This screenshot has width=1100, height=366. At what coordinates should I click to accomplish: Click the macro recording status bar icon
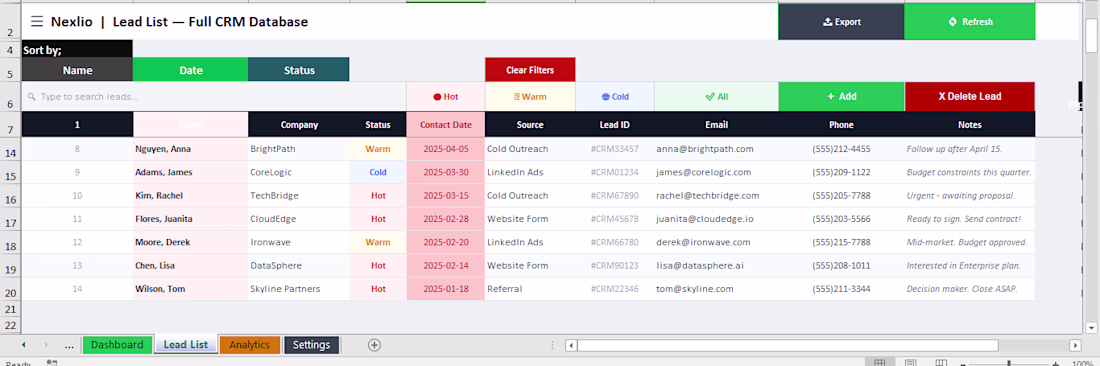coord(52,363)
